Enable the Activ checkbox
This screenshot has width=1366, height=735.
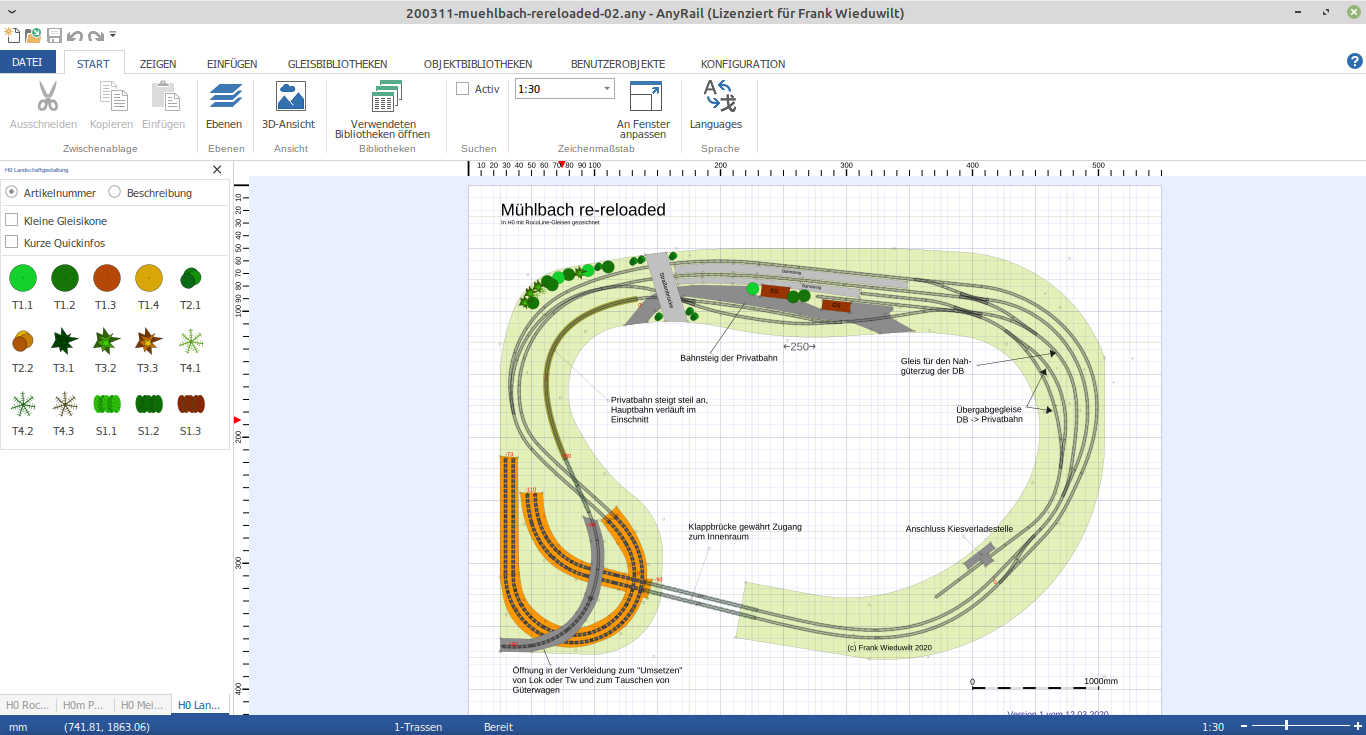[462, 89]
